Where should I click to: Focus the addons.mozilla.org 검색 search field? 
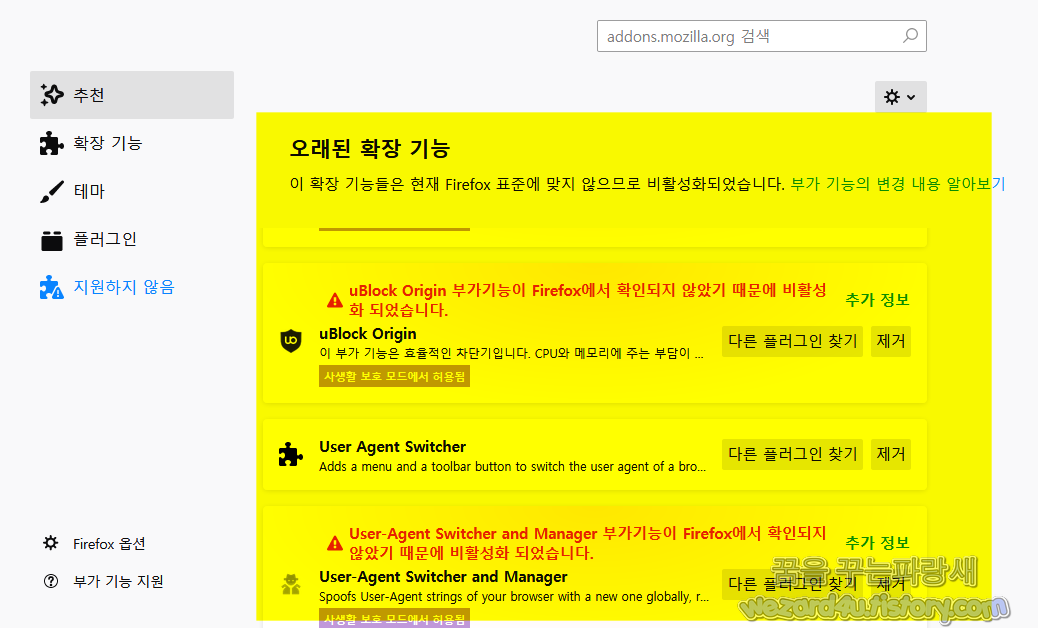click(x=761, y=36)
